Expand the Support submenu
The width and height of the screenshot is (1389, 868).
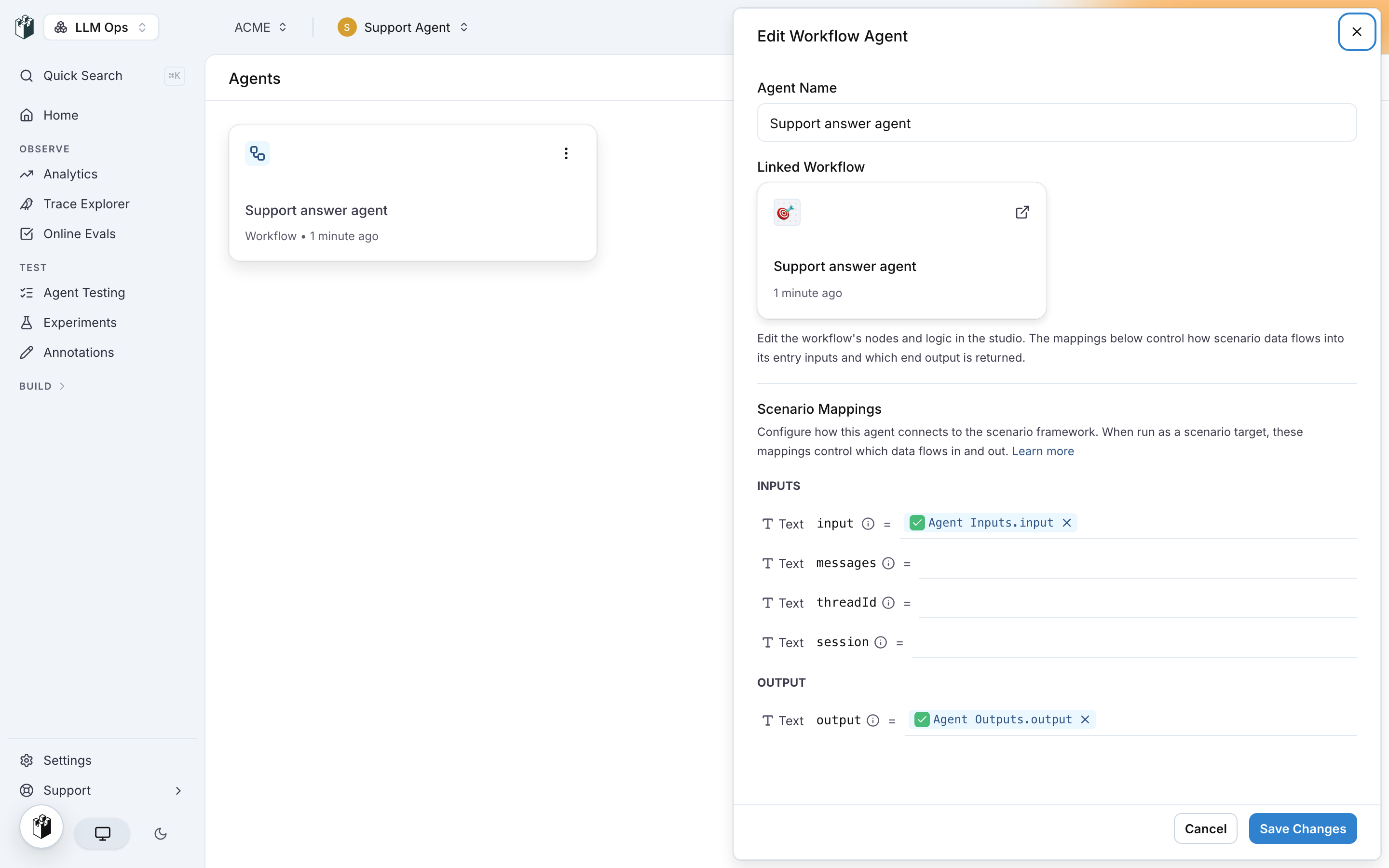102,790
